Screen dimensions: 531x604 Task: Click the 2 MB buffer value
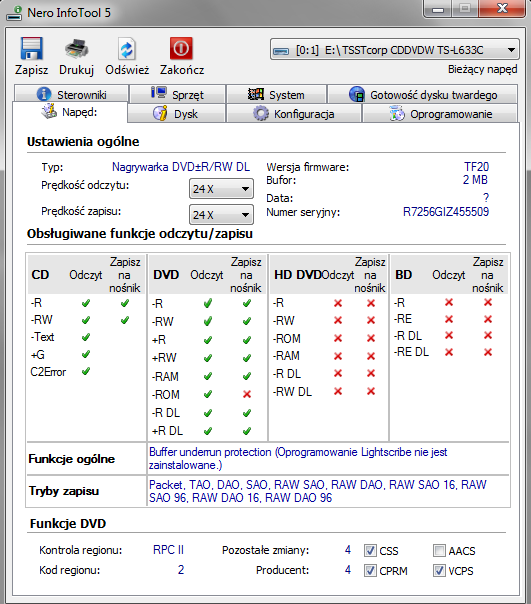tap(475, 180)
